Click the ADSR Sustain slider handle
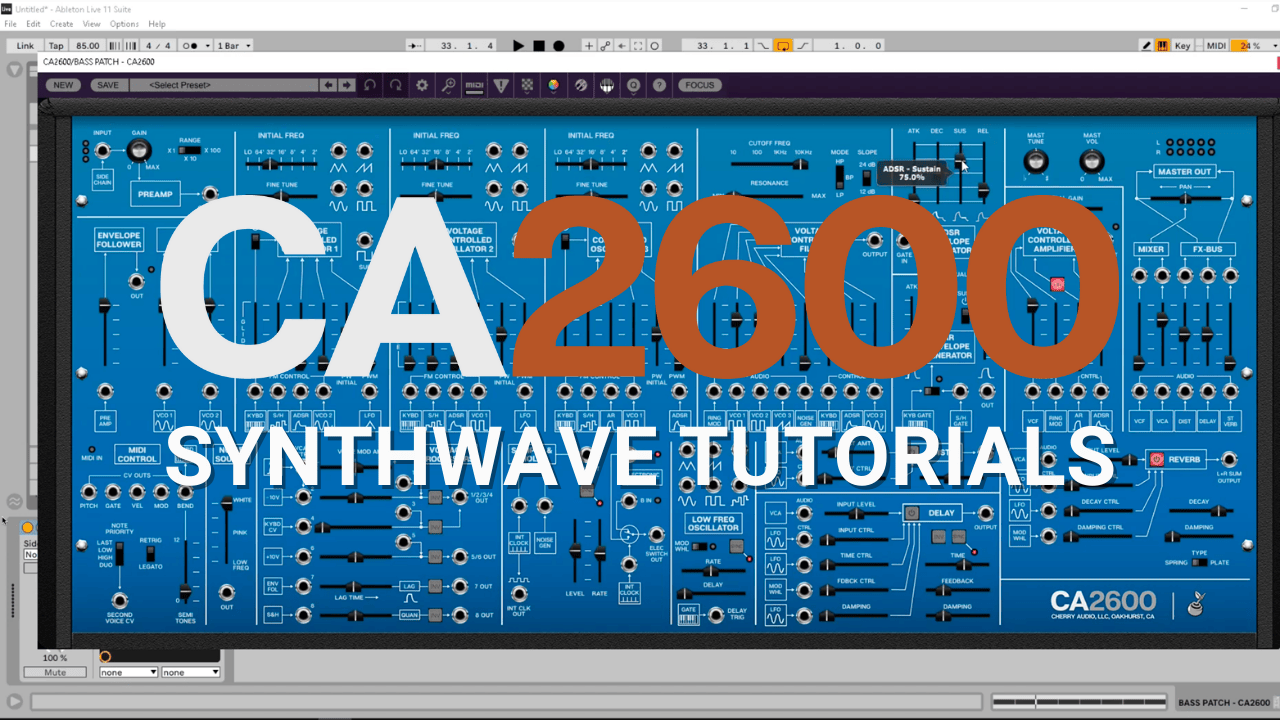 (x=960, y=161)
